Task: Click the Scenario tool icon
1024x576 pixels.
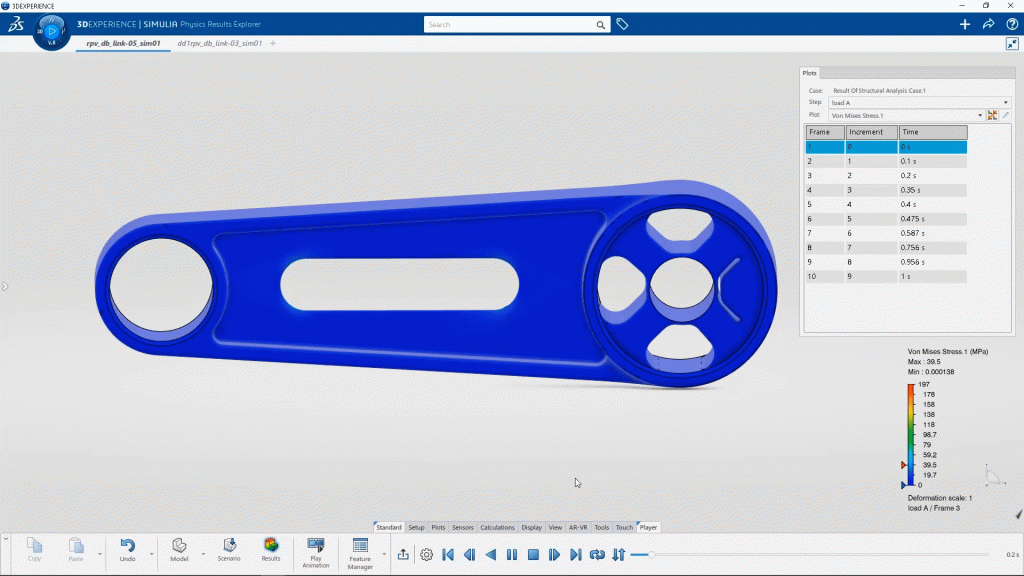Action: pos(229,549)
